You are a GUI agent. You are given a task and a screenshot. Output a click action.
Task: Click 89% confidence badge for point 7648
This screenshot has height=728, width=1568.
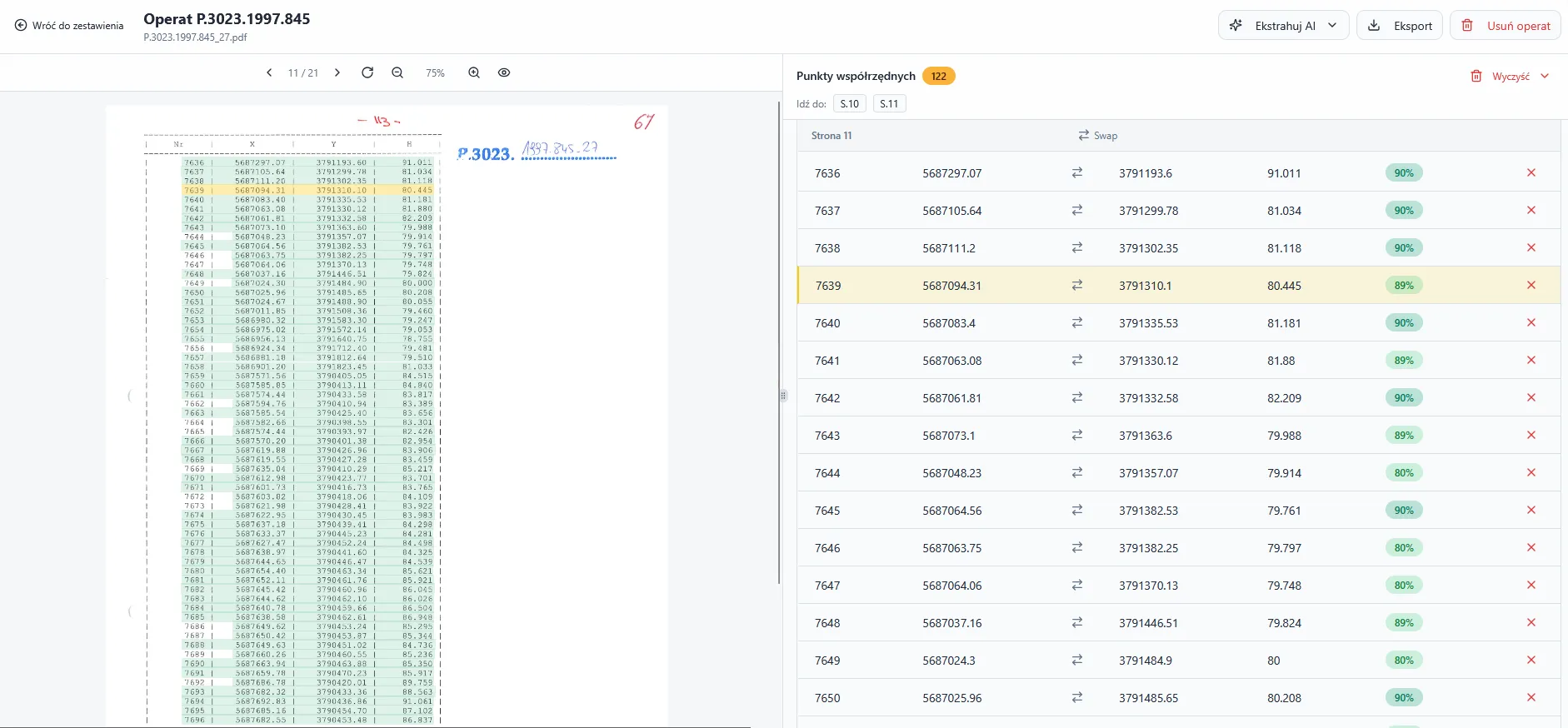[1404, 622]
